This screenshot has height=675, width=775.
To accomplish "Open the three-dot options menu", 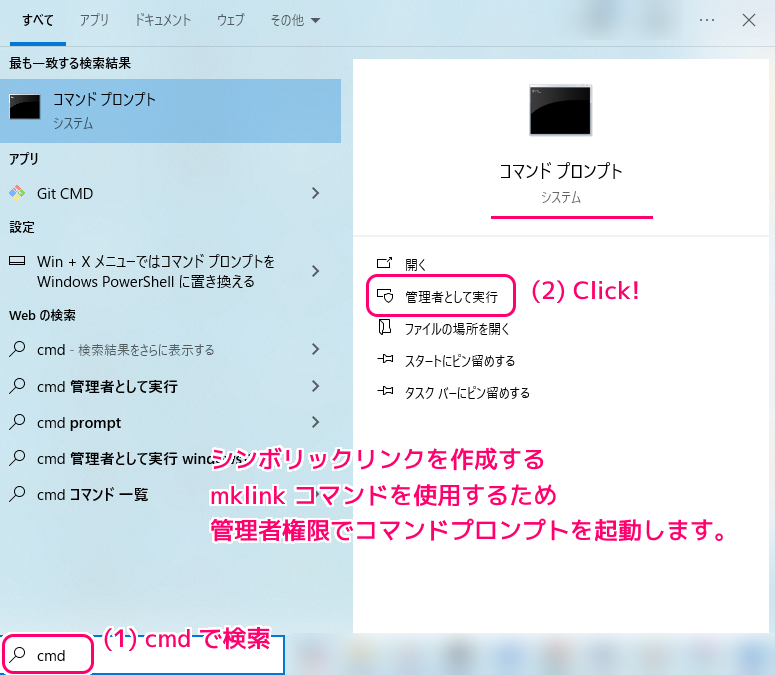I will click(707, 20).
